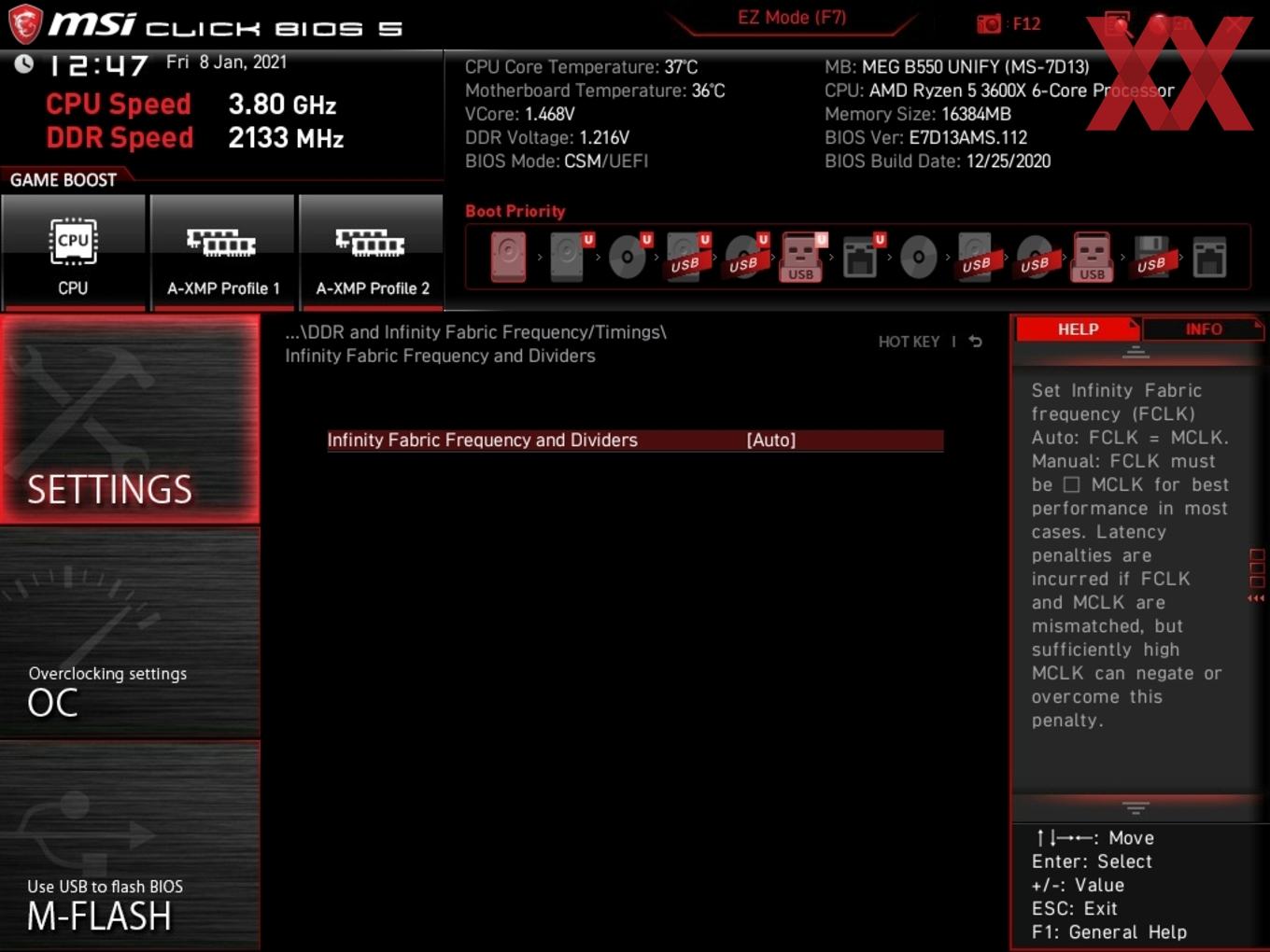Click the 'MB: MEG B550 UNIFY' text
This screenshot has height=952, width=1270.
coord(957,67)
